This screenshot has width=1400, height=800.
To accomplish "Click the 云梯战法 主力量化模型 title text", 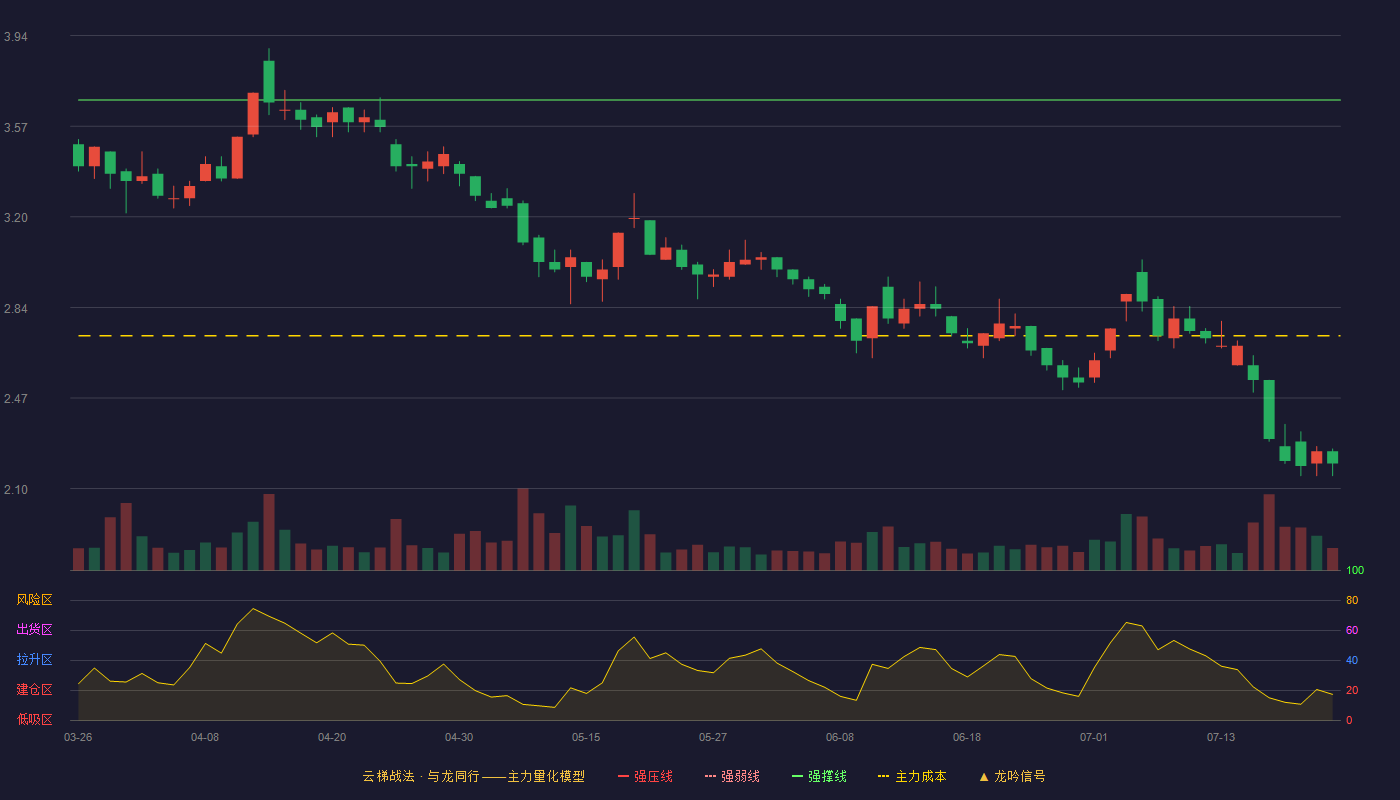I will [473, 776].
